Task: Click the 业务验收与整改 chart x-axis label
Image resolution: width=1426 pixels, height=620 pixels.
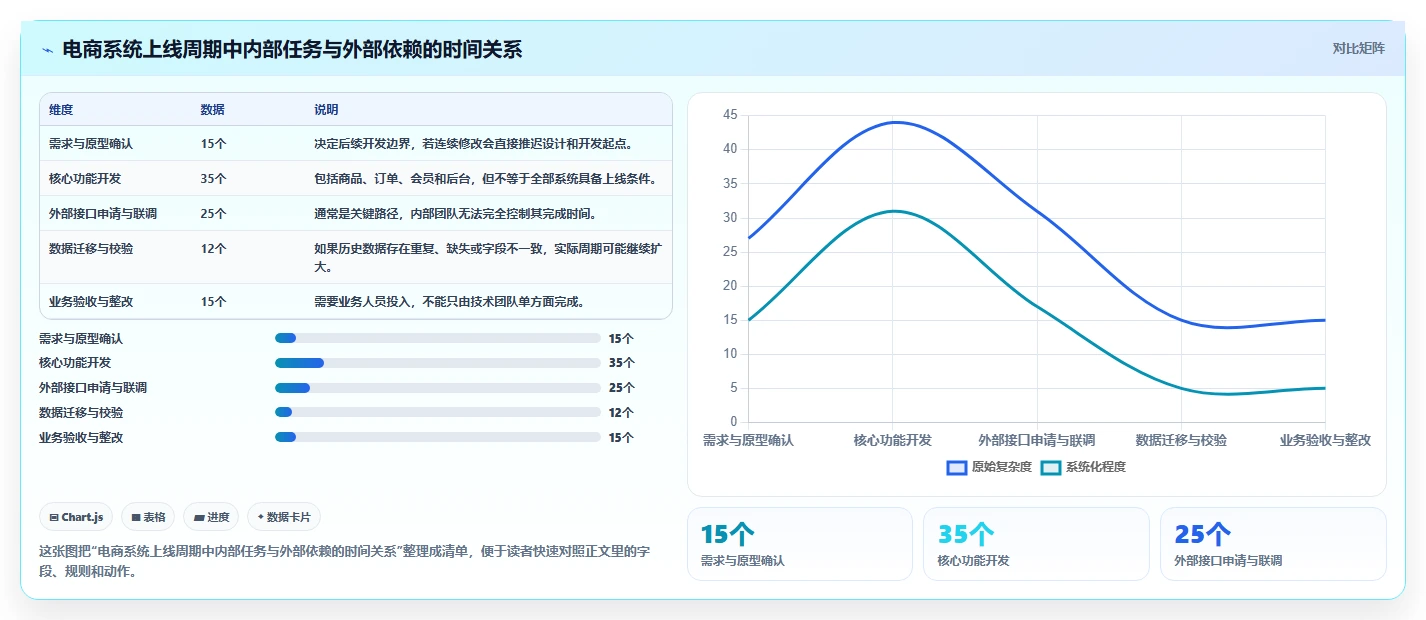Action: click(x=1325, y=440)
